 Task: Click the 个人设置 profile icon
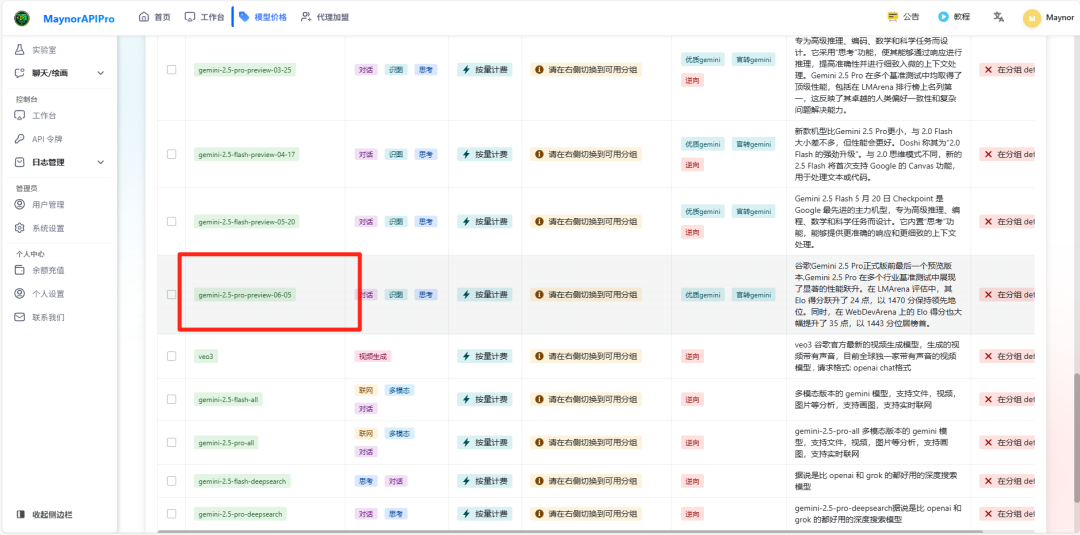(x=19, y=294)
